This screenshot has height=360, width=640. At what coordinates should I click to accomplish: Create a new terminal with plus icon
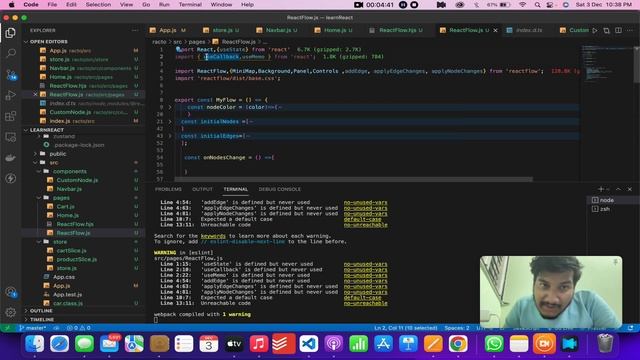tap(600, 189)
